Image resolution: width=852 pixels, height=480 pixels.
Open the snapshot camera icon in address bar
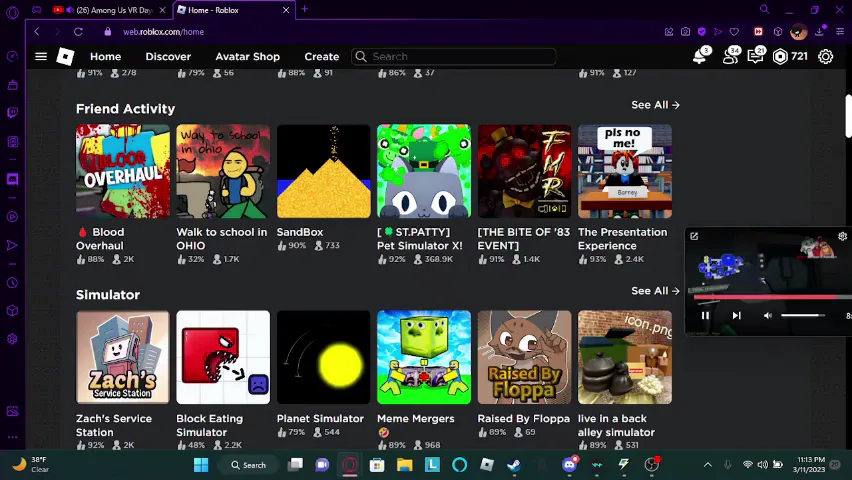click(685, 32)
